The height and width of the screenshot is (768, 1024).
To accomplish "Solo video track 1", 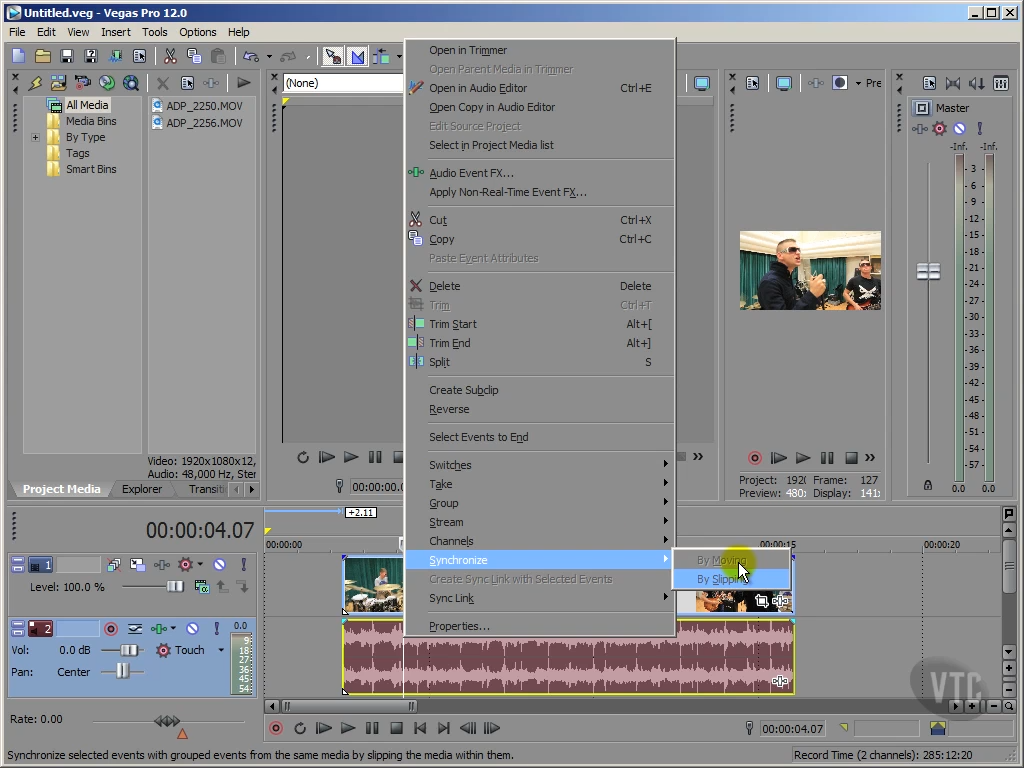I will (244, 564).
